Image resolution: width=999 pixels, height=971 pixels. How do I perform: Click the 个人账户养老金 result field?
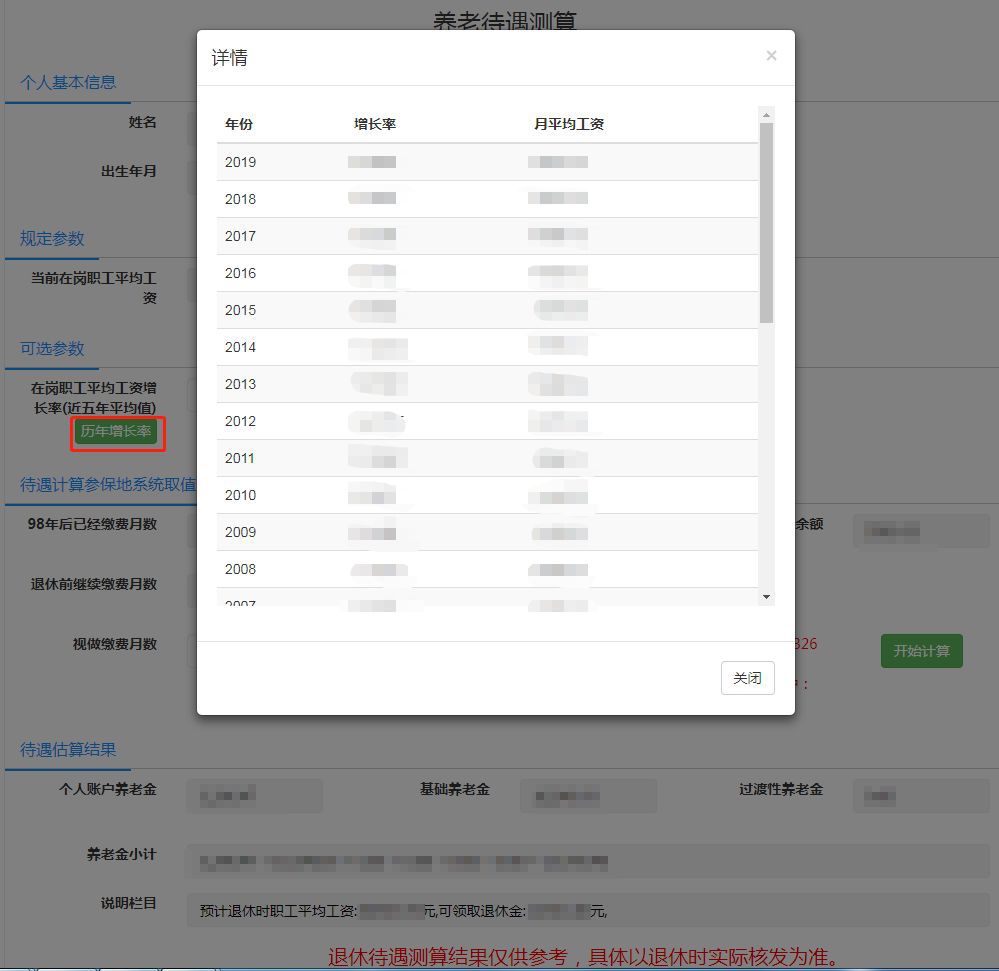[x=255, y=796]
